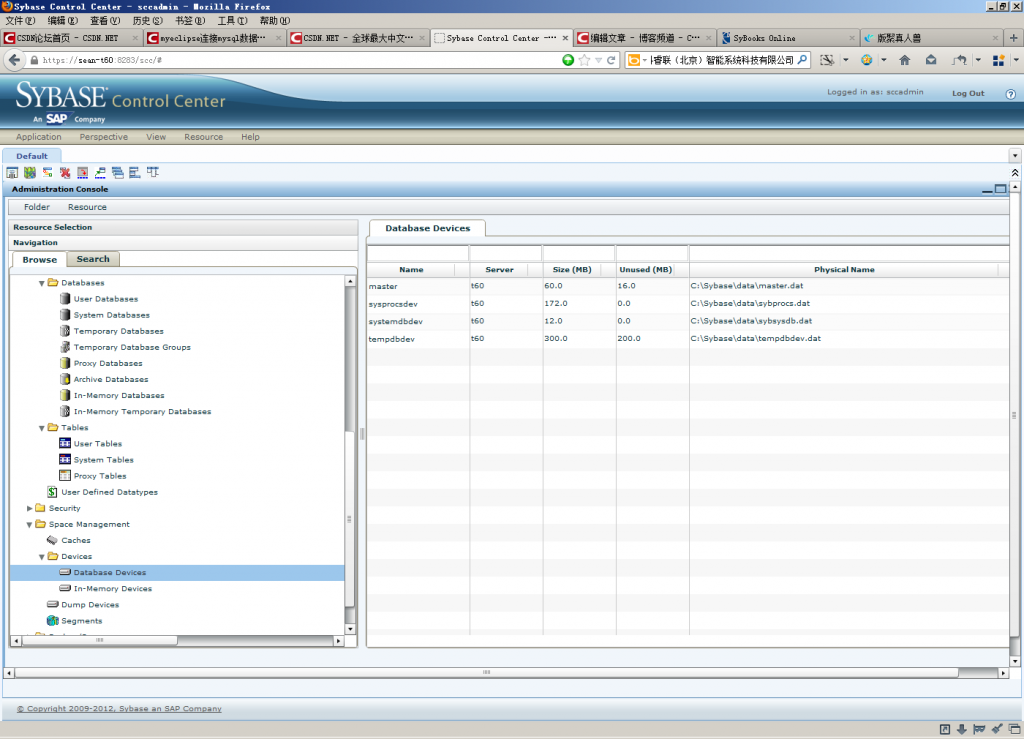Click the Log Out link

tap(968, 93)
